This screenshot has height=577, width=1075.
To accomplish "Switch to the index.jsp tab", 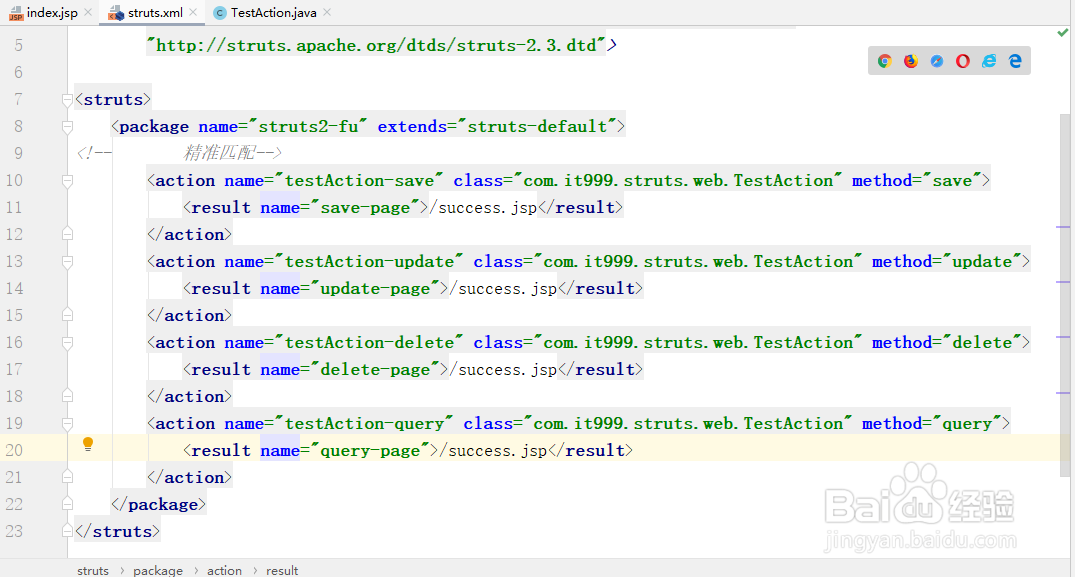I will tap(49, 13).
